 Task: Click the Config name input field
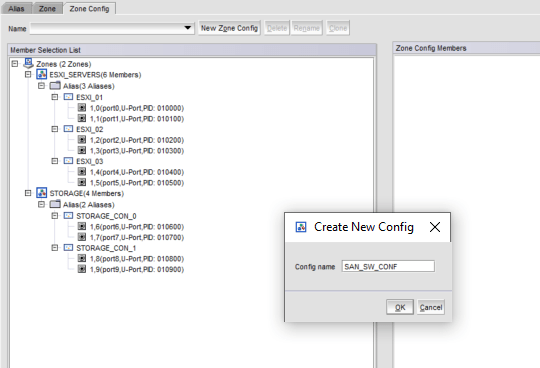click(x=388, y=266)
